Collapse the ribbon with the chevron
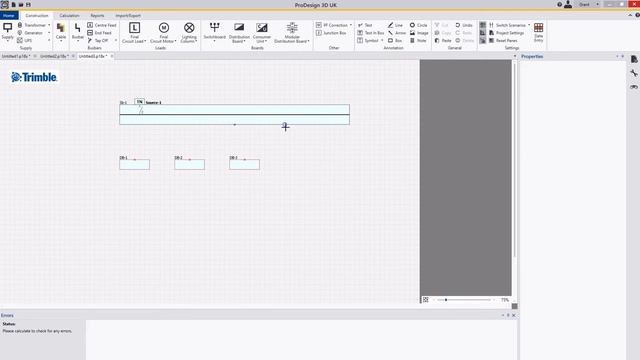640x360 pixels. click(x=630, y=15)
